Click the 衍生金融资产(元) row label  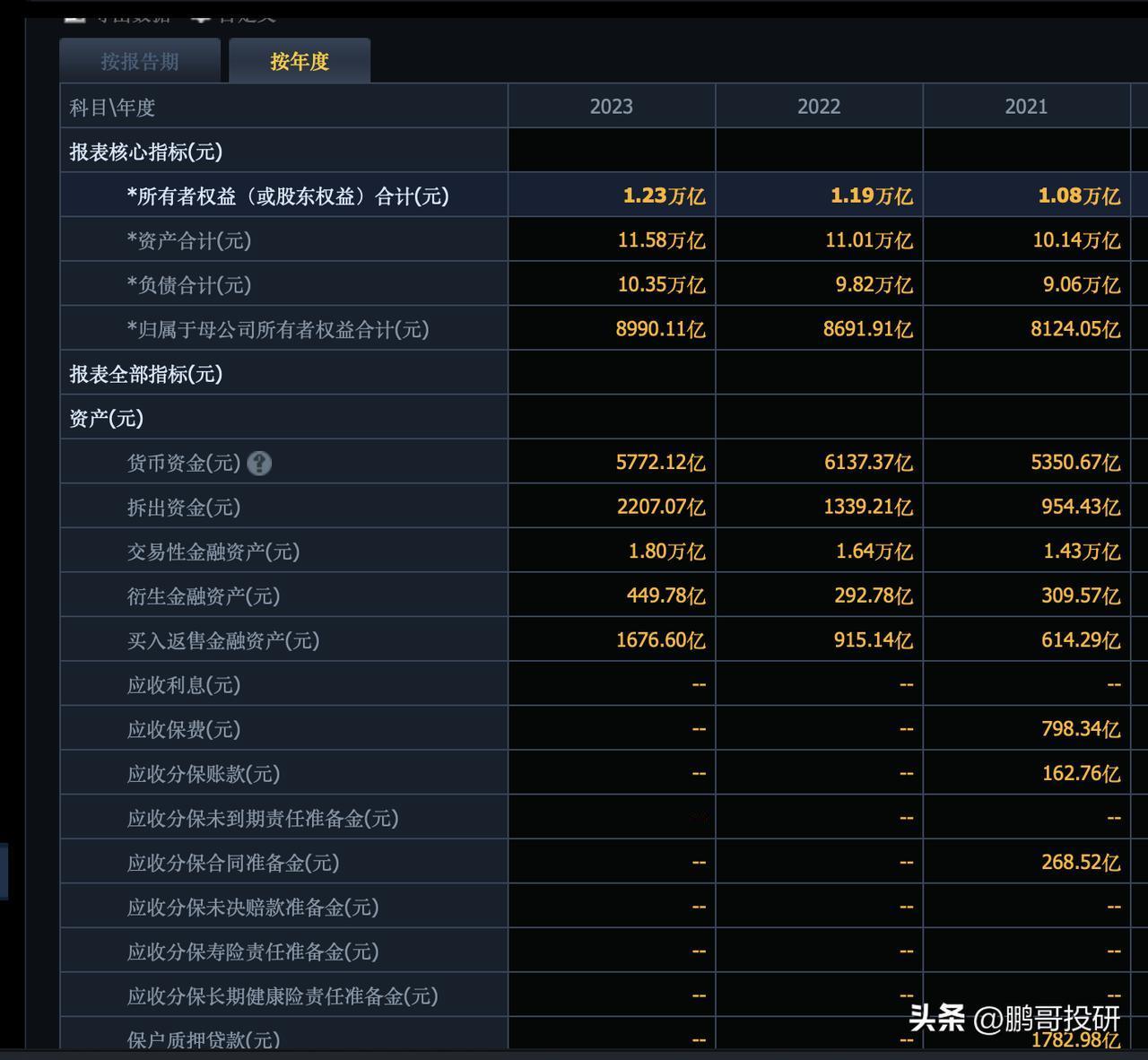(x=204, y=596)
